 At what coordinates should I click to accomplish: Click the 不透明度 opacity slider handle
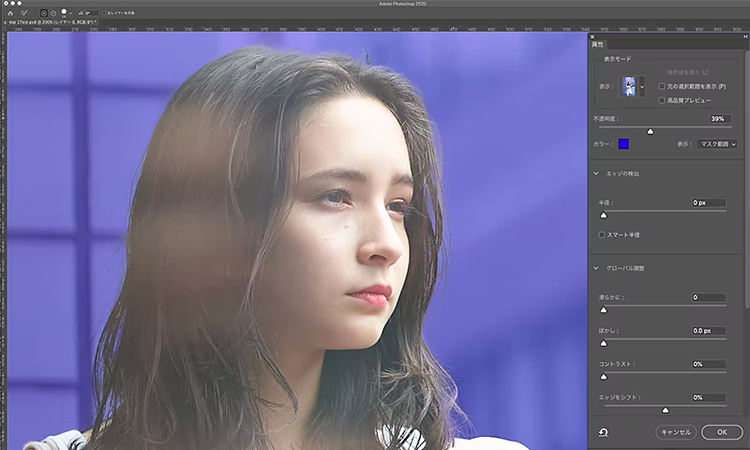pos(650,132)
